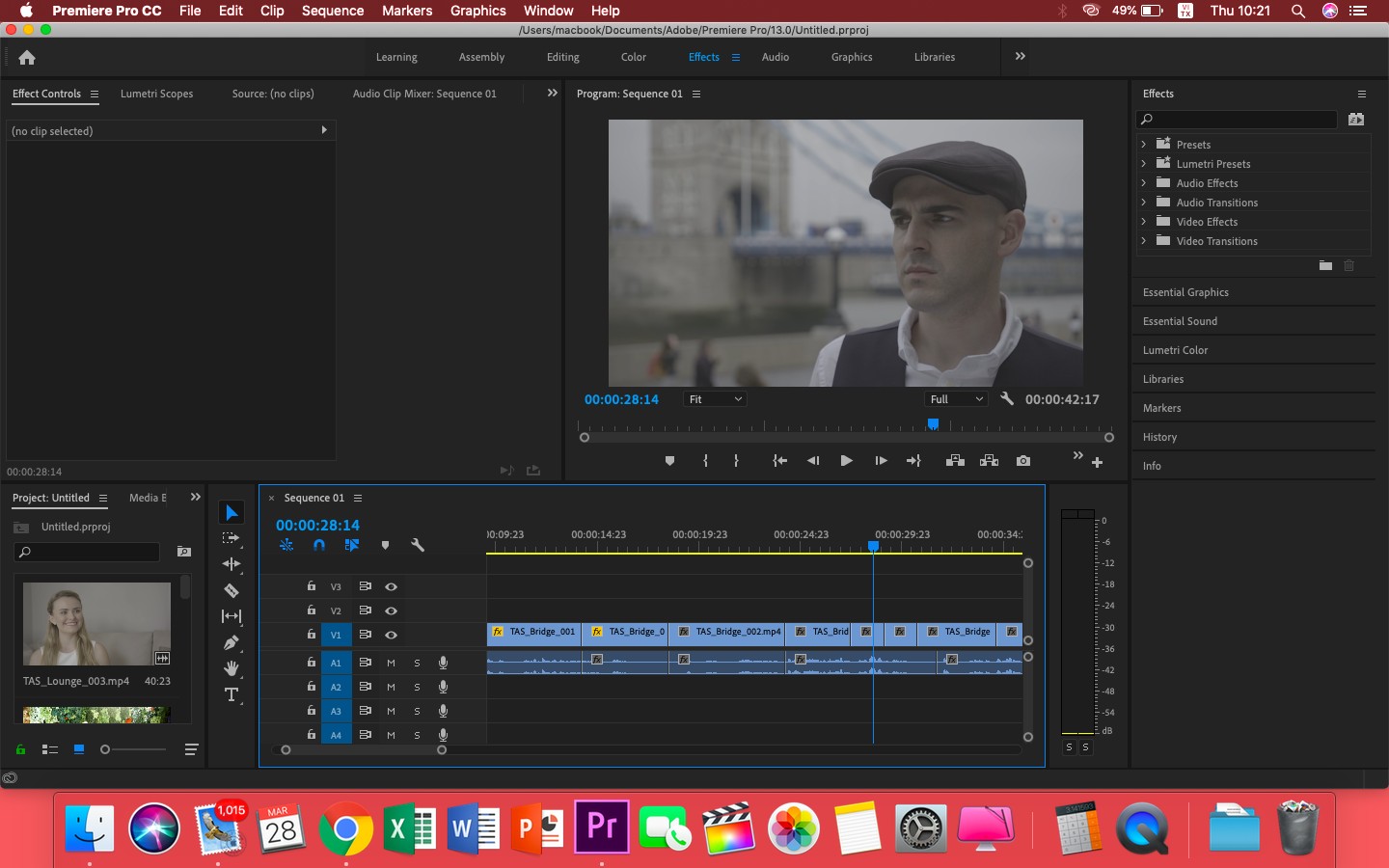This screenshot has height=868, width=1389.
Task: Click the Program monitor playhead scrubber
Action: (933, 423)
